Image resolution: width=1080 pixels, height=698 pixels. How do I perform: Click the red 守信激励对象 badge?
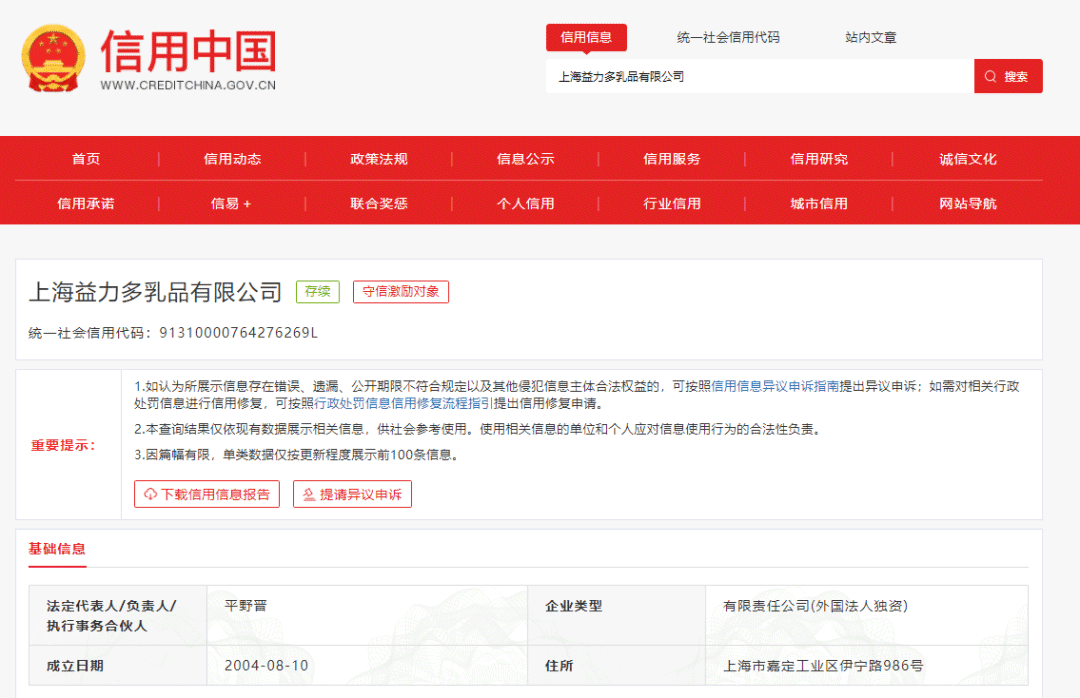coord(400,292)
